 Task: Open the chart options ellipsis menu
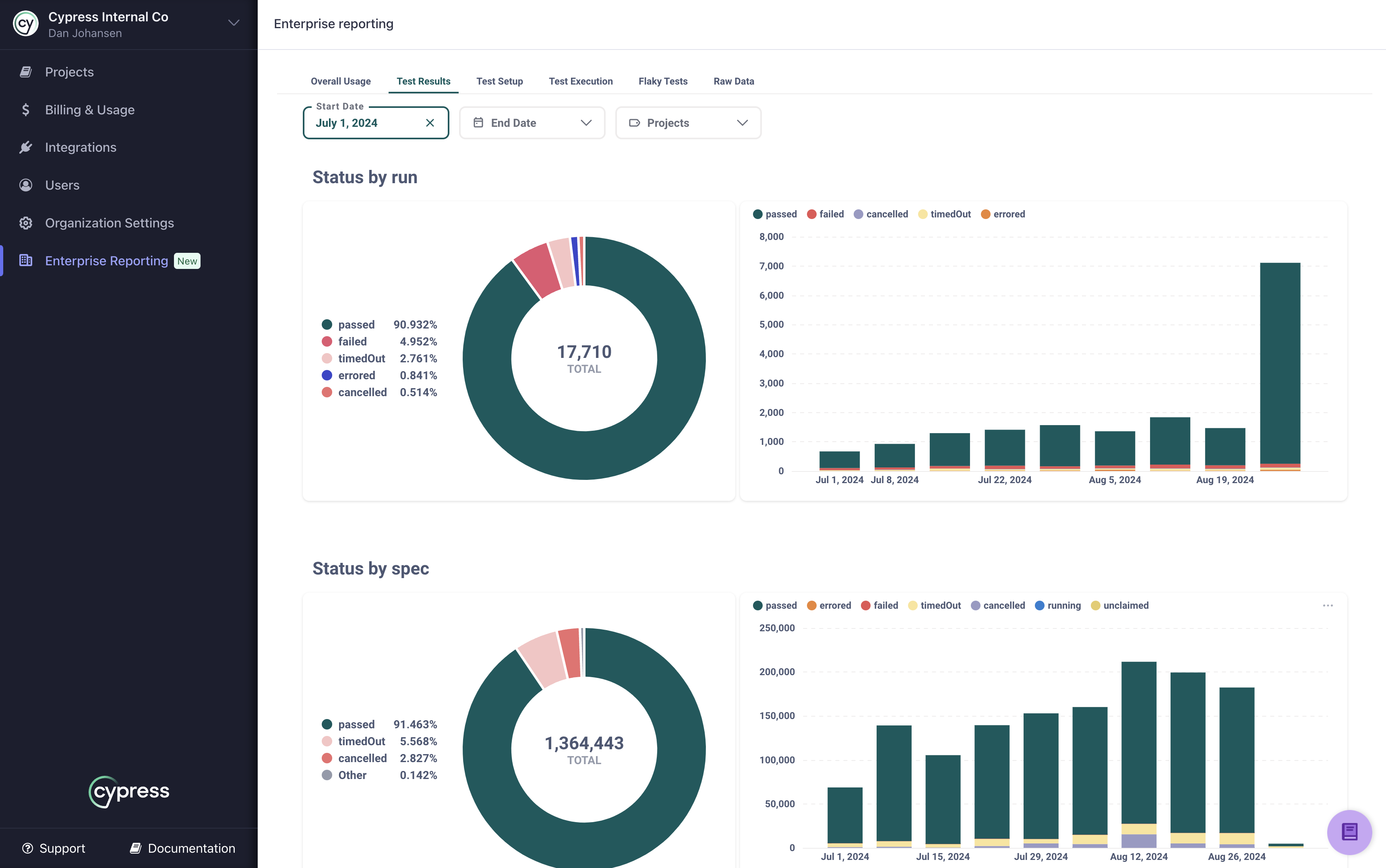pos(1328,605)
